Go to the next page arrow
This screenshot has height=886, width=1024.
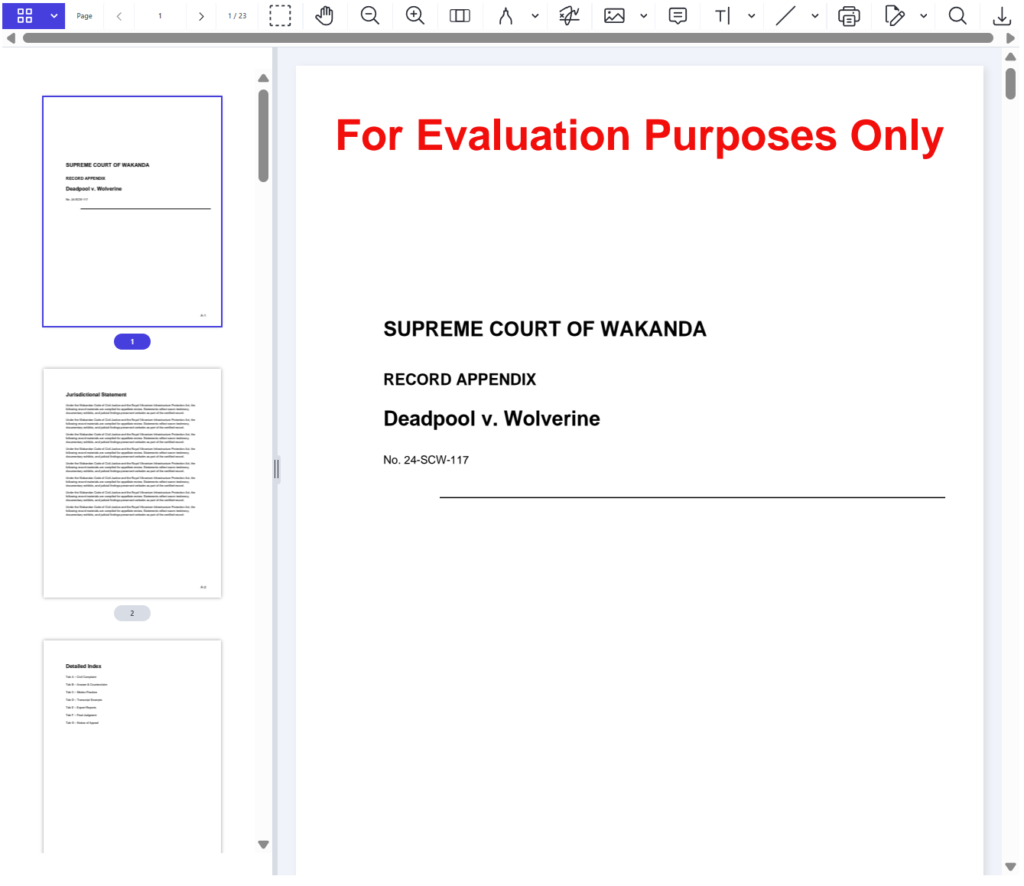tap(201, 16)
